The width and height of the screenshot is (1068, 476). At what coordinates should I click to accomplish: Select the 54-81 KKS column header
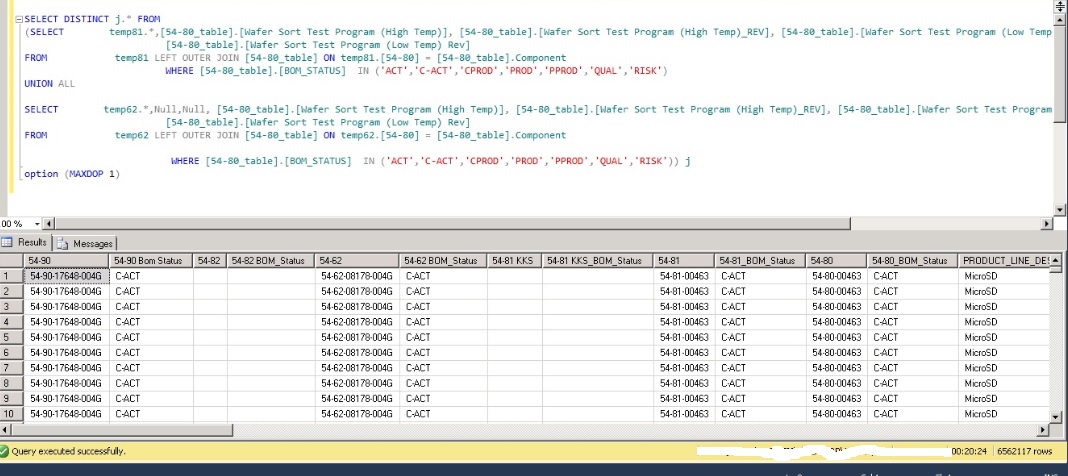point(515,260)
